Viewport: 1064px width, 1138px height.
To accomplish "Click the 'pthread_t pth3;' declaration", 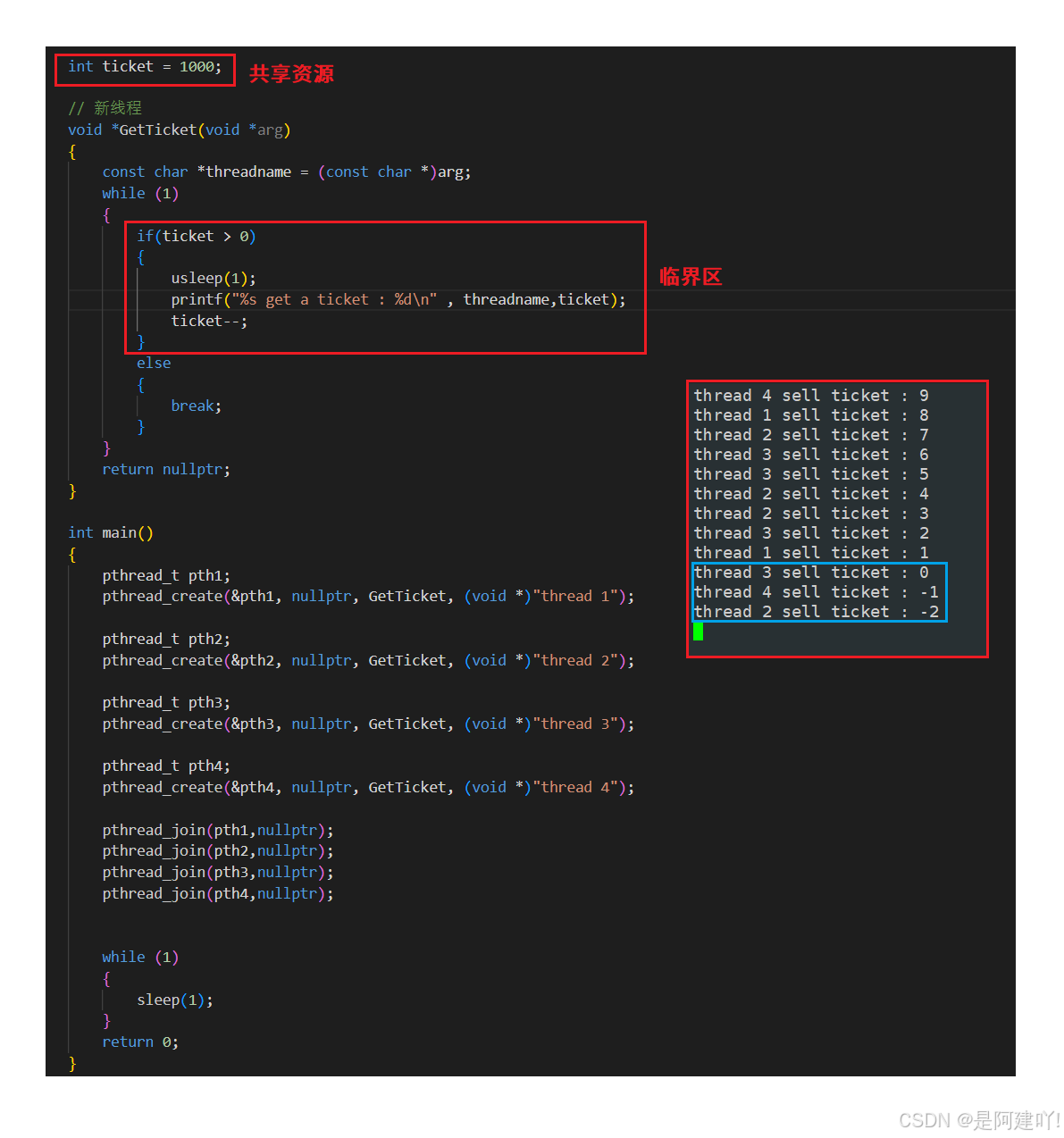I will [x=166, y=702].
